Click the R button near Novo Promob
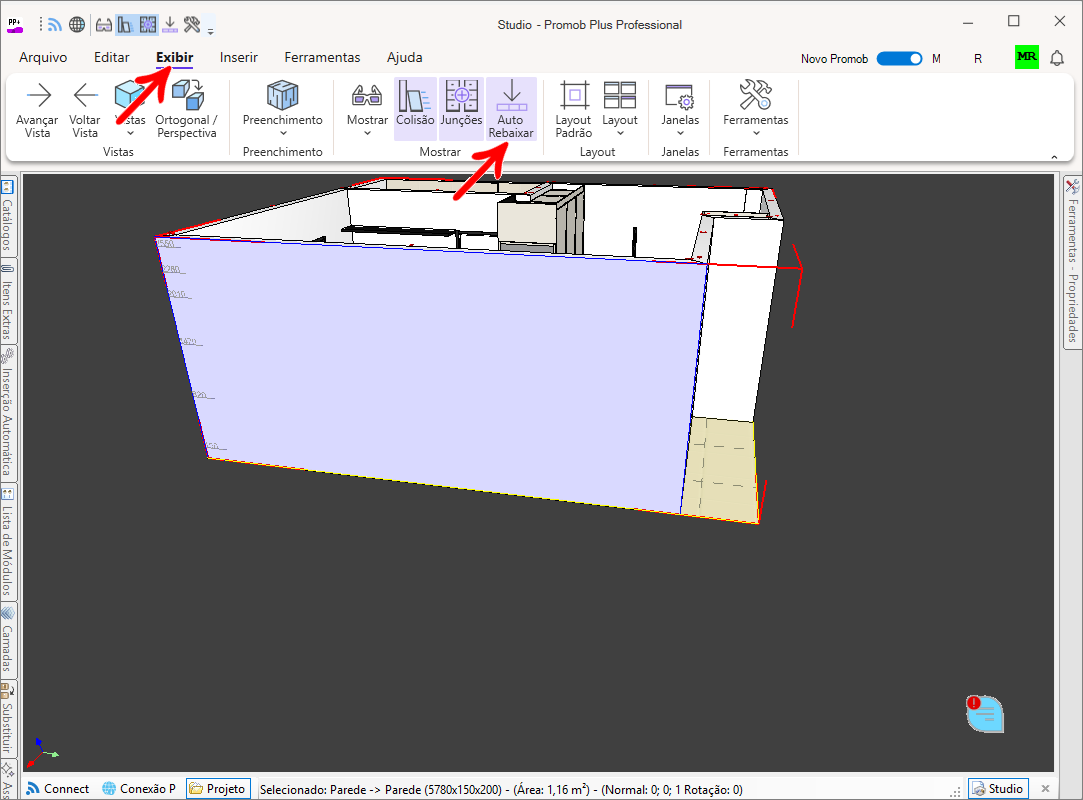 point(977,59)
